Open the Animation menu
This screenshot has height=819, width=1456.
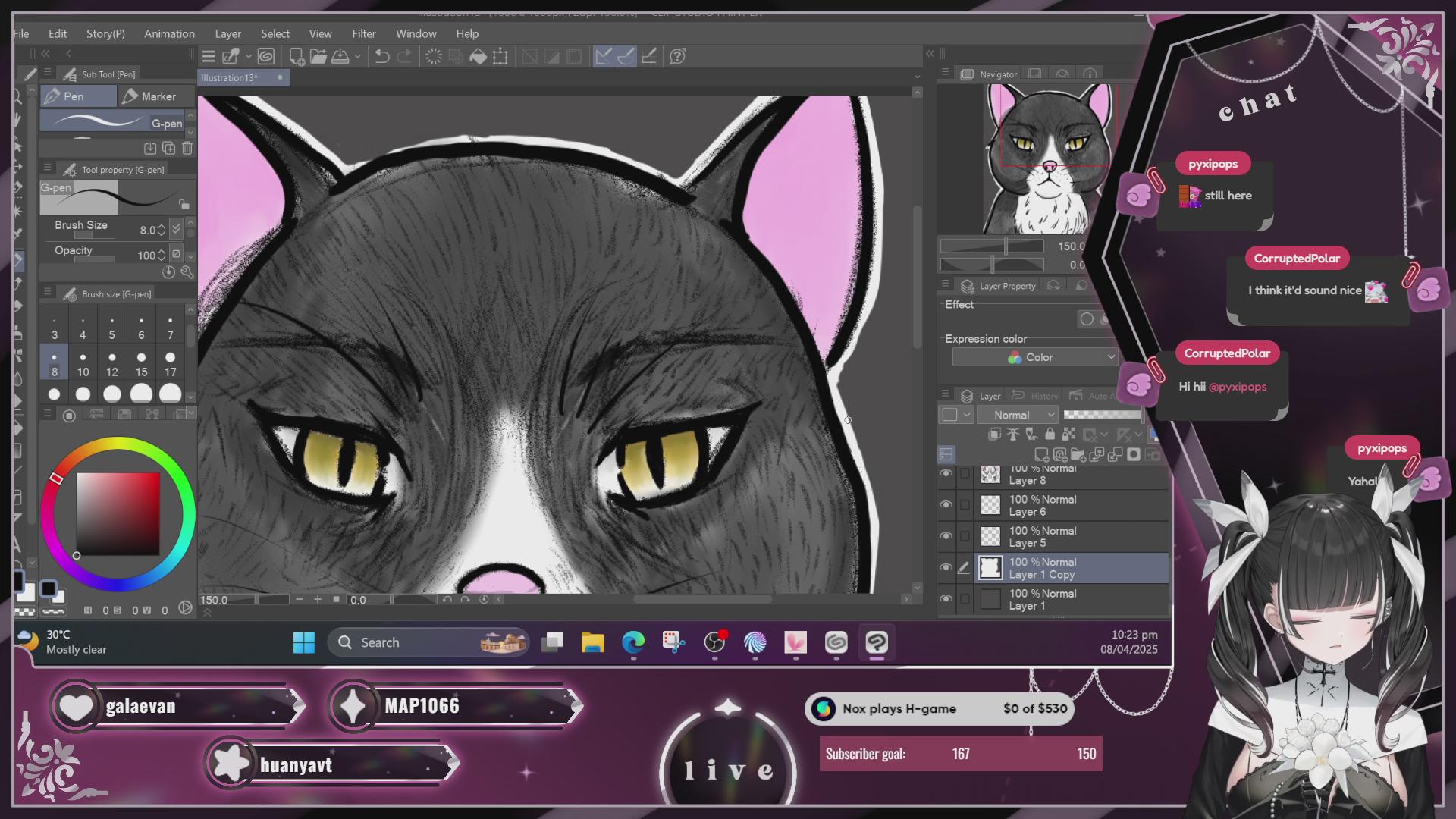pos(169,33)
